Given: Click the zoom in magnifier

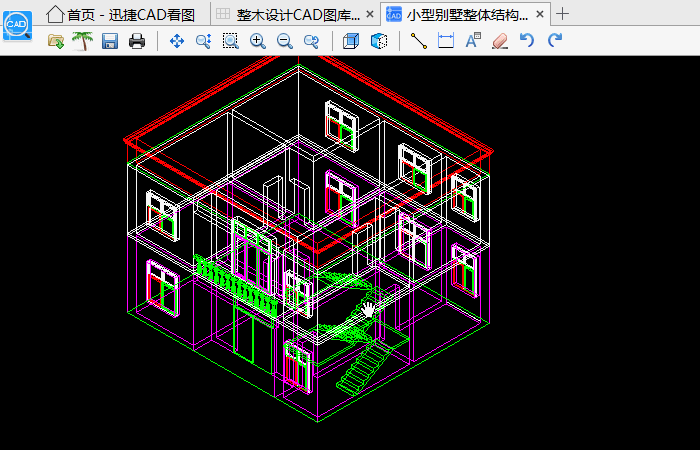Looking at the screenshot, I should (258, 41).
